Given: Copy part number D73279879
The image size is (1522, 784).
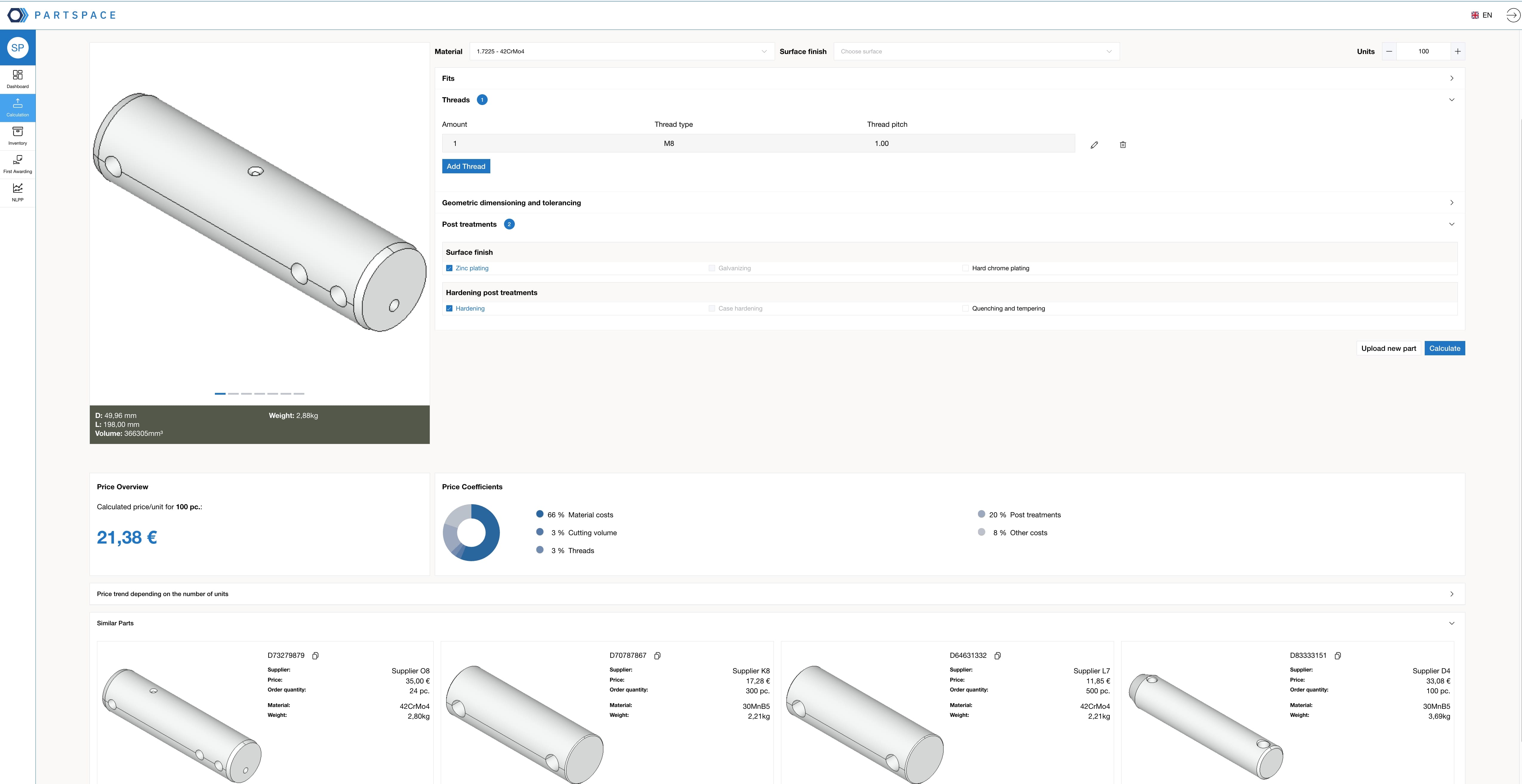Looking at the screenshot, I should [315, 656].
